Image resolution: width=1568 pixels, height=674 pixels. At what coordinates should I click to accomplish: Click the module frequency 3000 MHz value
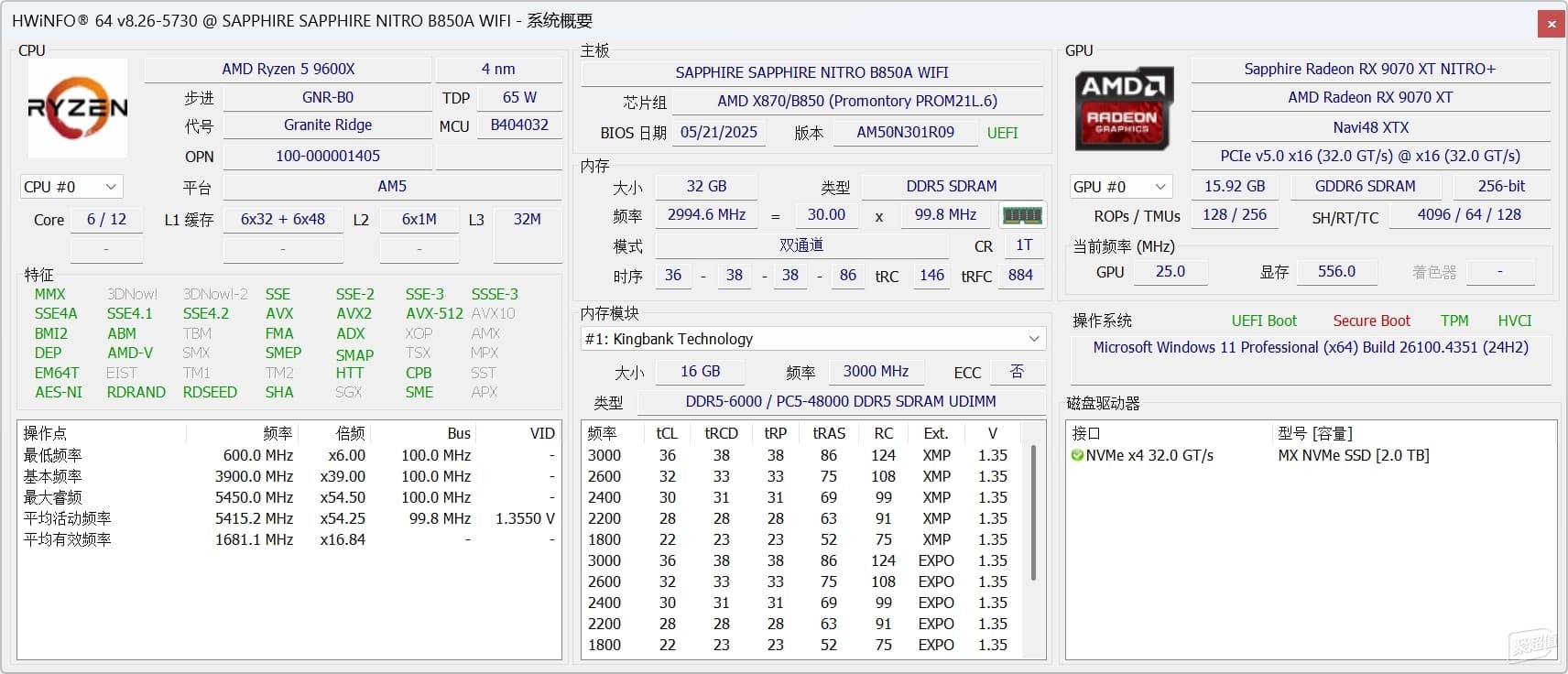[x=876, y=371]
